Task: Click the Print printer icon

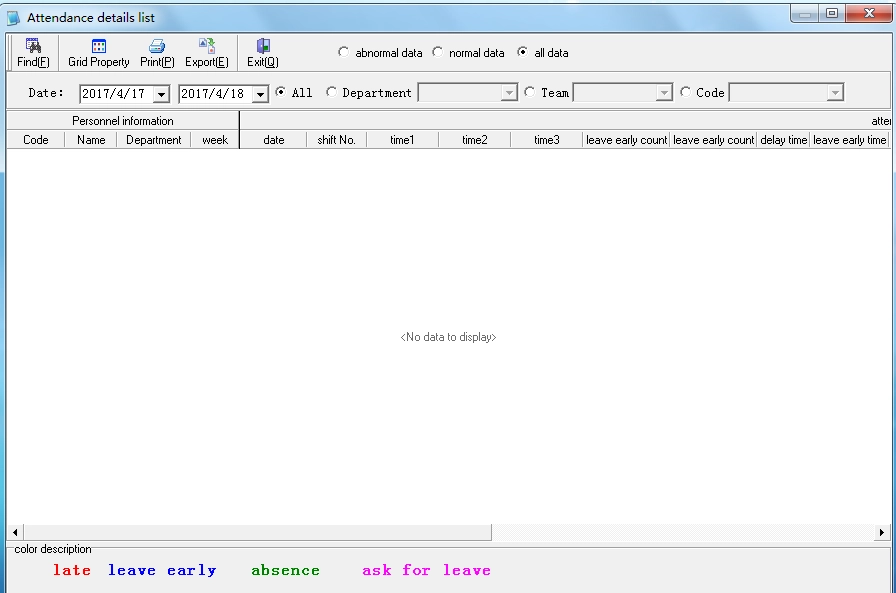Action: pyautogui.click(x=157, y=46)
